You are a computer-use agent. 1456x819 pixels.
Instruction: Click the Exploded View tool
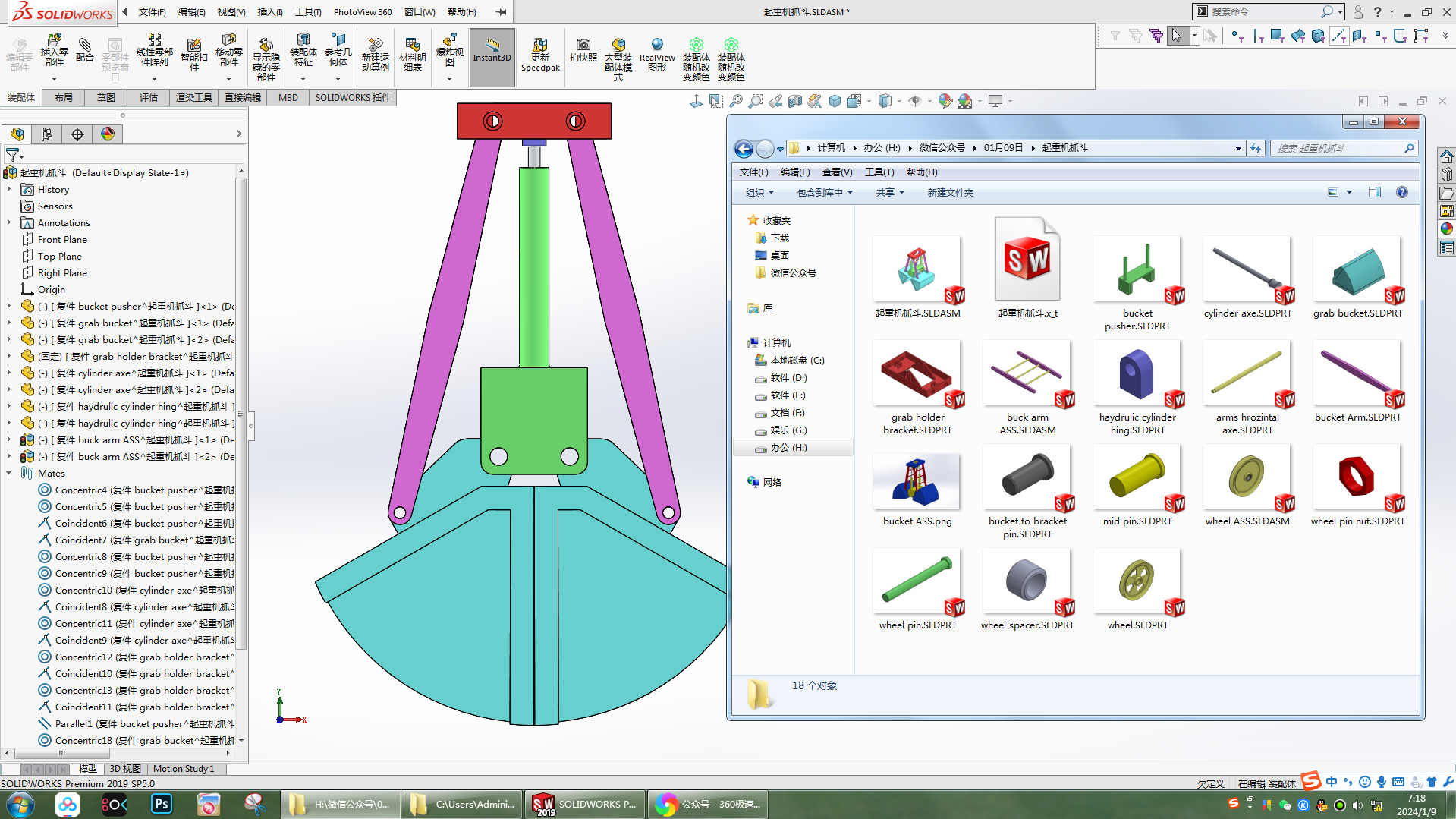tap(449, 50)
